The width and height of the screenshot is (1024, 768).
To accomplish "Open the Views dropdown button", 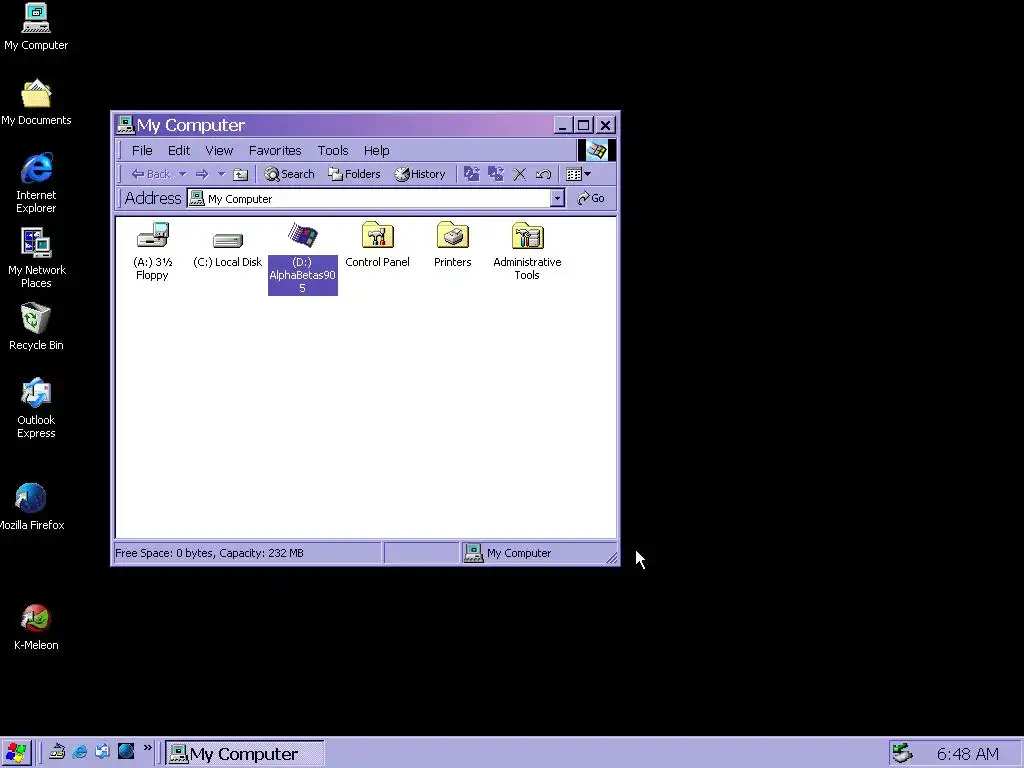I will point(579,174).
